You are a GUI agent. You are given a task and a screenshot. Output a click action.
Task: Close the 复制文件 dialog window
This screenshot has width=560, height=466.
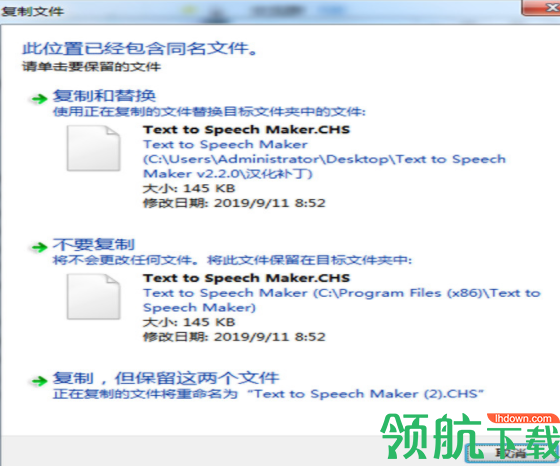pyautogui.click(x=542, y=7)
